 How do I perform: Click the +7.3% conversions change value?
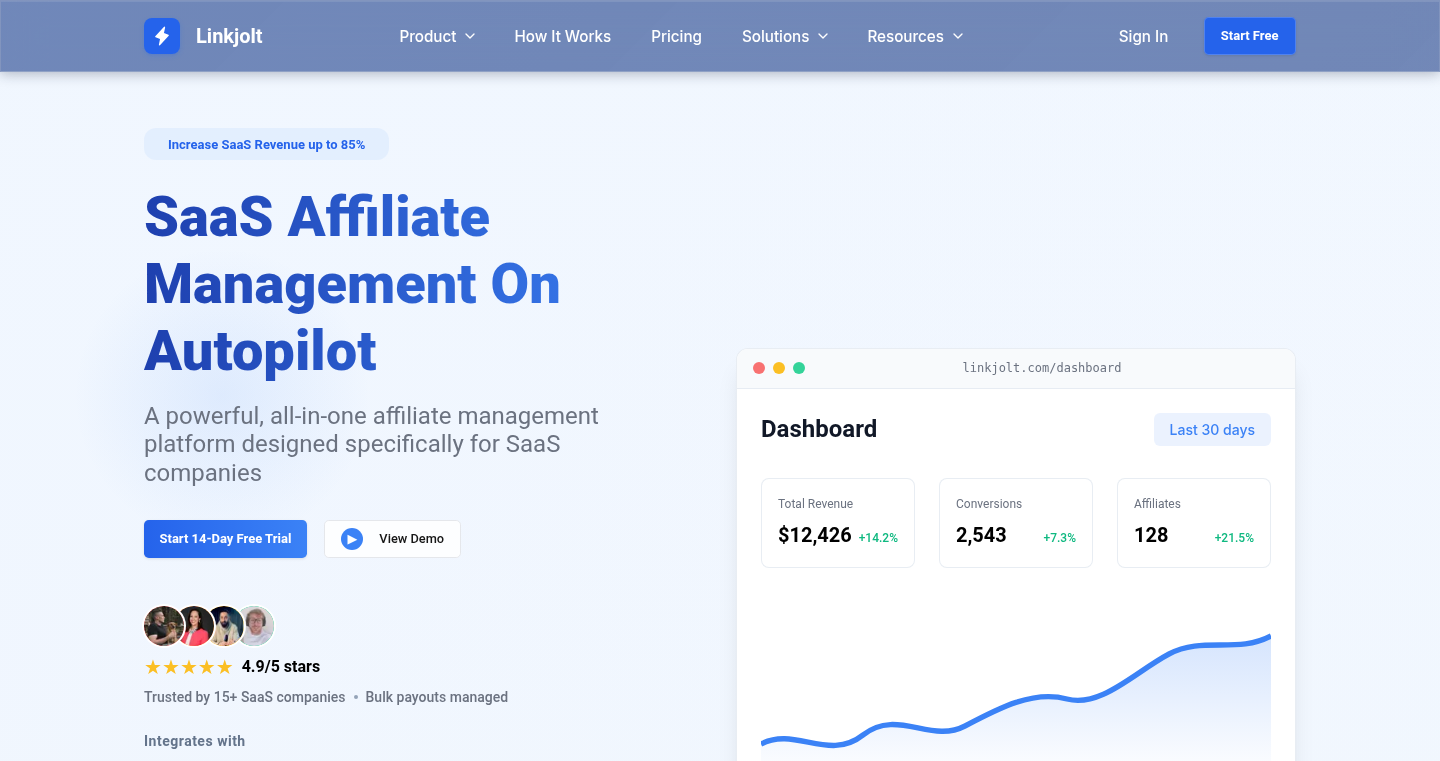(x=1059, y=538)
